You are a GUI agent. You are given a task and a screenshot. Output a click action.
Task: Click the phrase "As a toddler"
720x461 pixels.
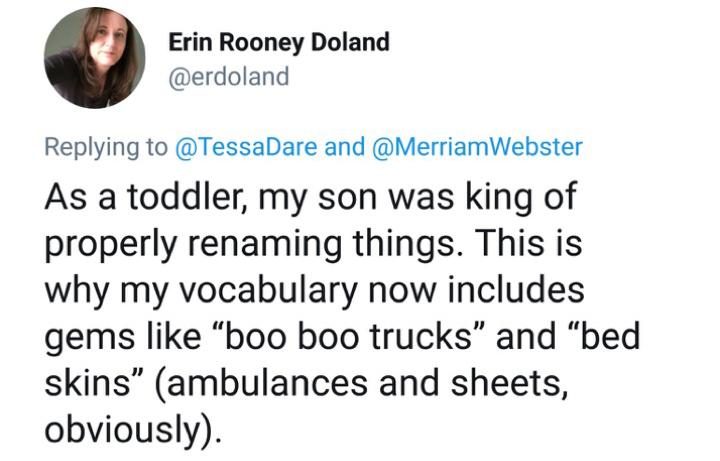click(x=136, y=197)
